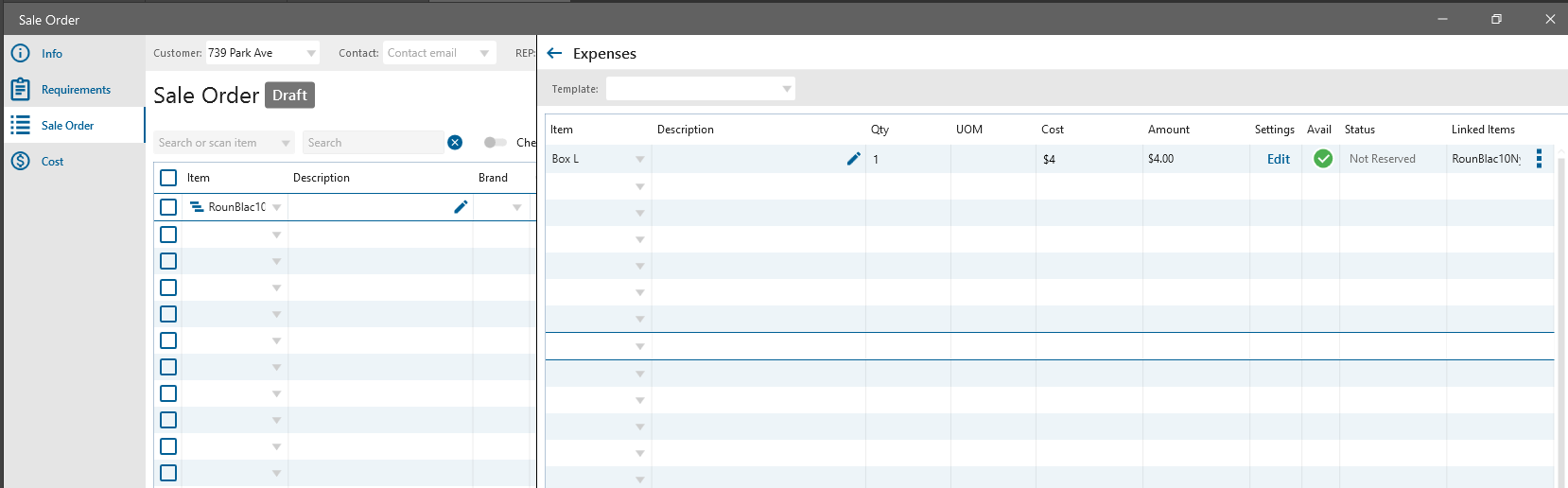Switch to the Requirements tab
The width and height of the screenshot is (1568, 488).
tap(76, 90)
